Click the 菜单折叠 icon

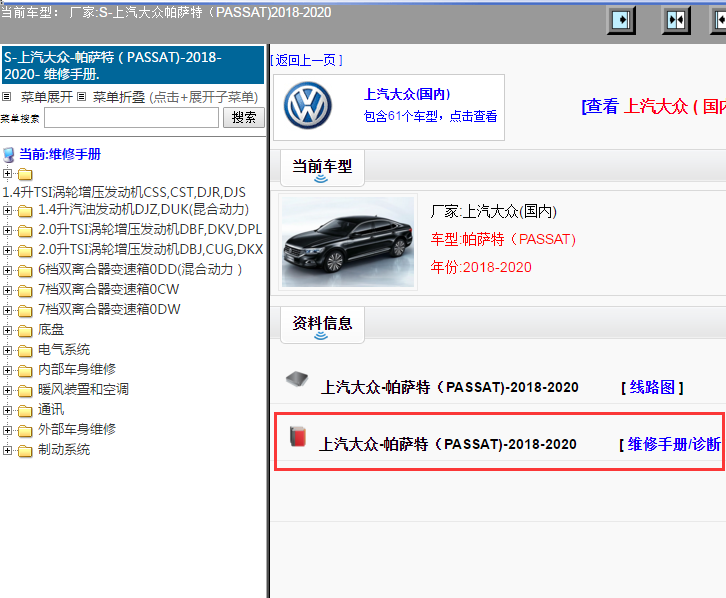click(x=81, y=97)
